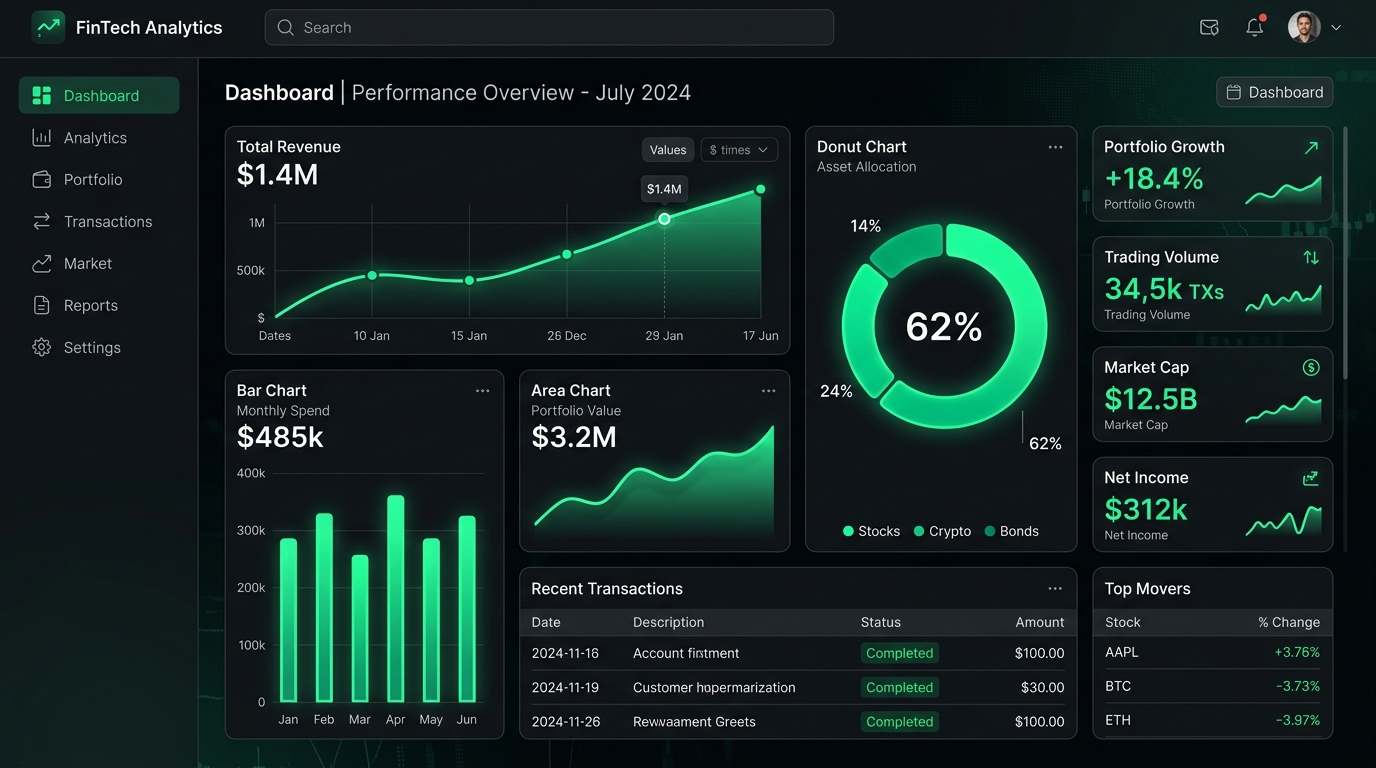The image size is (1376, 768).
Task: Click the March bar in Bar Chart
Action: click(x=360, y=629)
